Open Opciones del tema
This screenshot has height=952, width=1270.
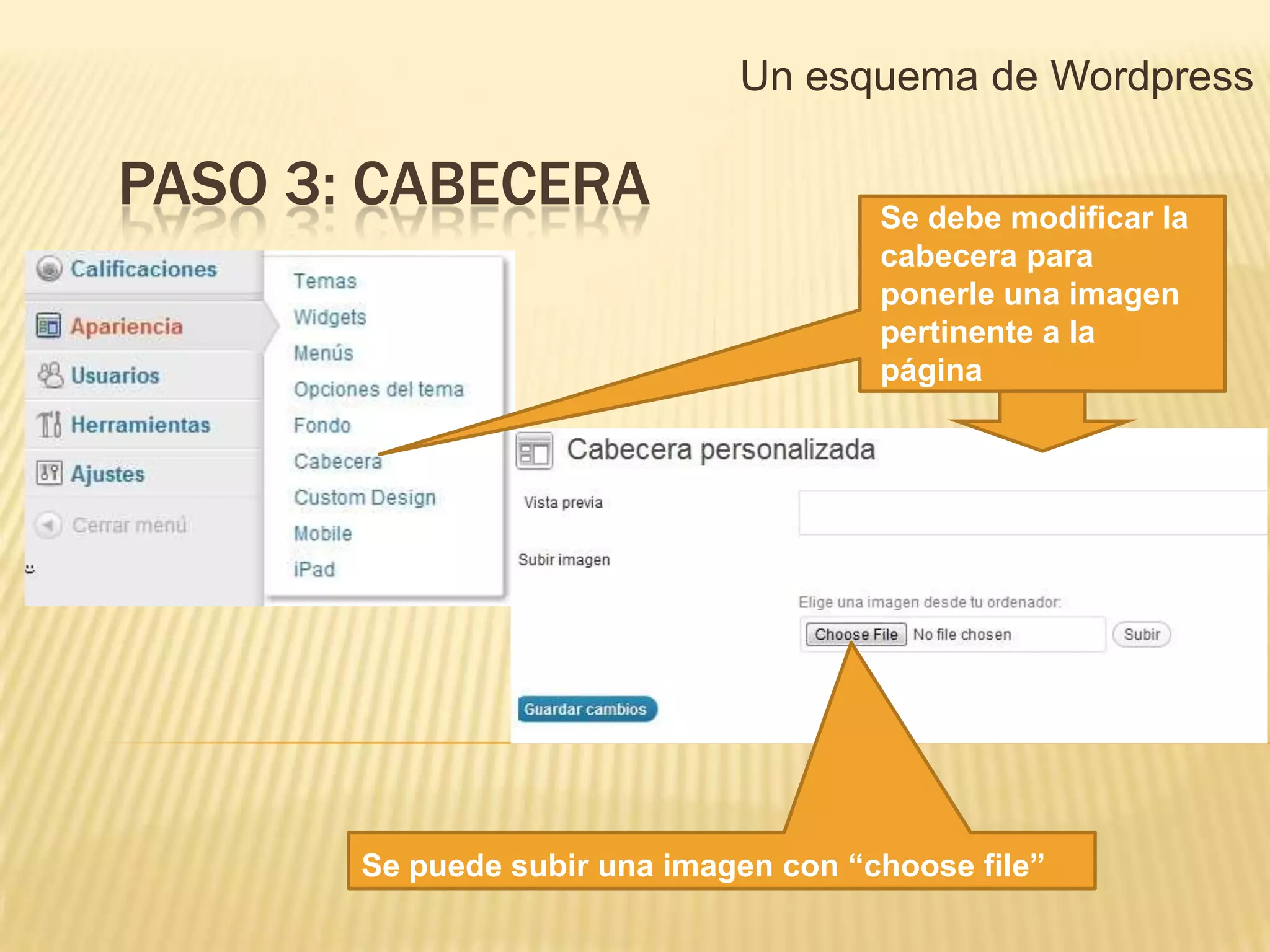click(379, 389)
